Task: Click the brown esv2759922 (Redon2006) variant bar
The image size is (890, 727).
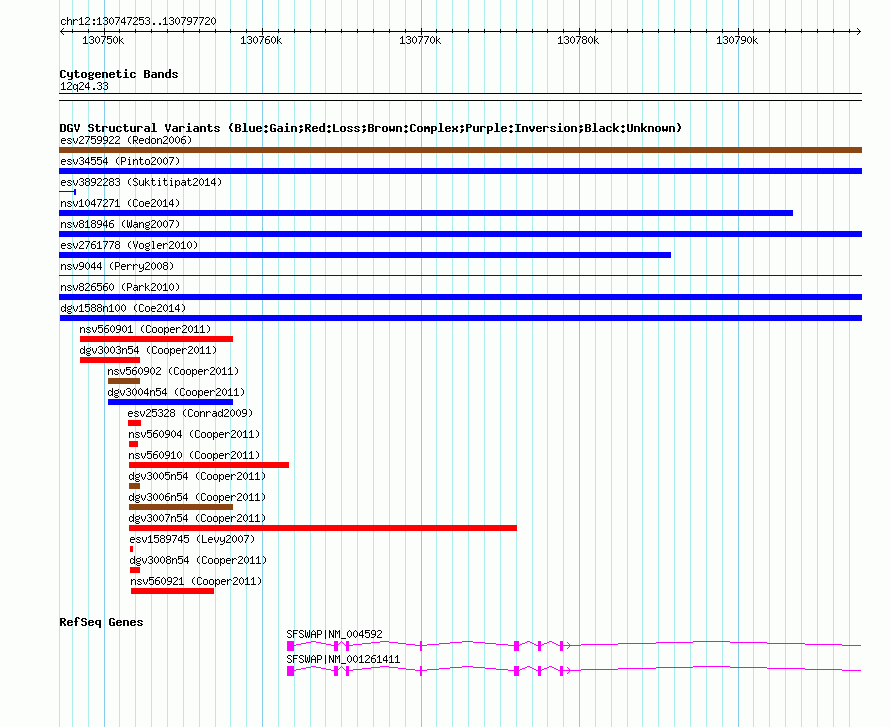Action: click(460, 150)
